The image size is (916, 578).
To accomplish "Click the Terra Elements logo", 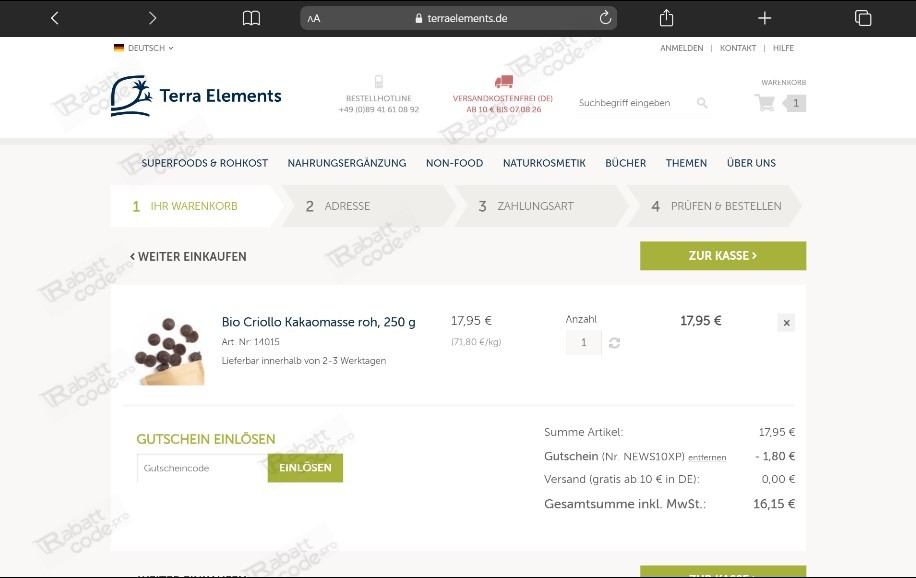I will pos(196,95).
